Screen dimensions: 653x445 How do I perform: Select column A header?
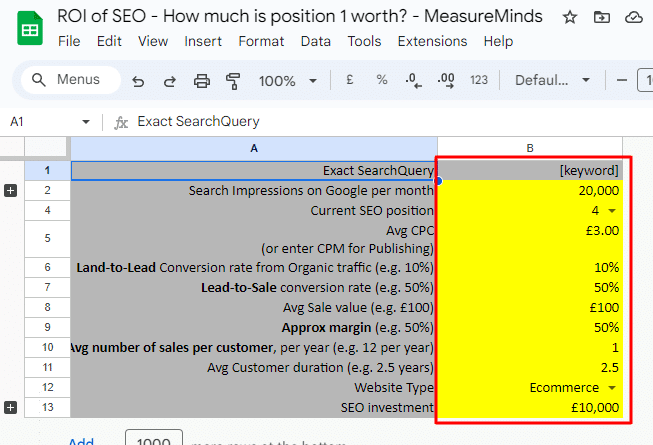tap(254, 148)
